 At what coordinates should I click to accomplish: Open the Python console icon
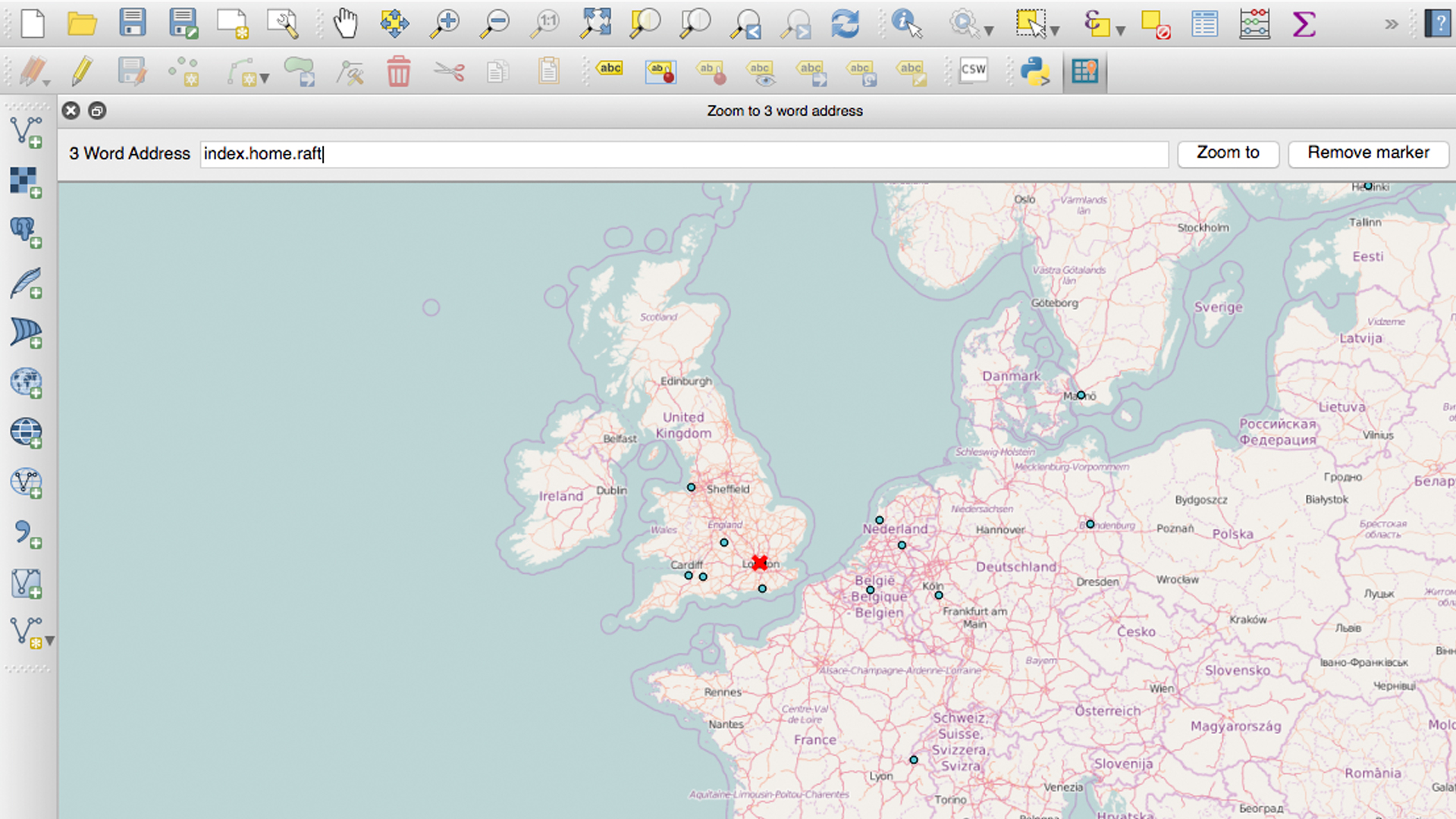tap(1035, 72)
